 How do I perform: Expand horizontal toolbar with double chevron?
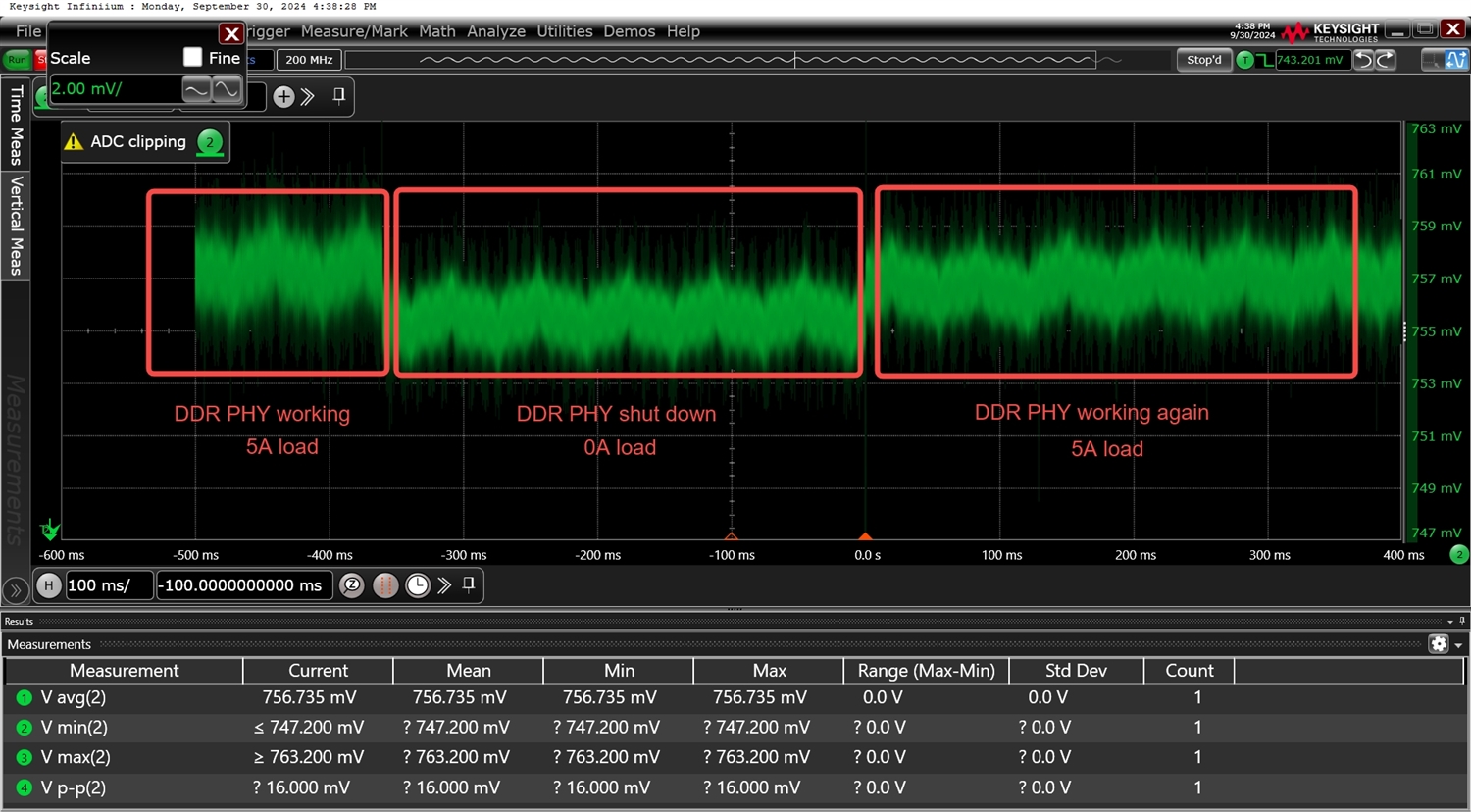coord(444,585)
